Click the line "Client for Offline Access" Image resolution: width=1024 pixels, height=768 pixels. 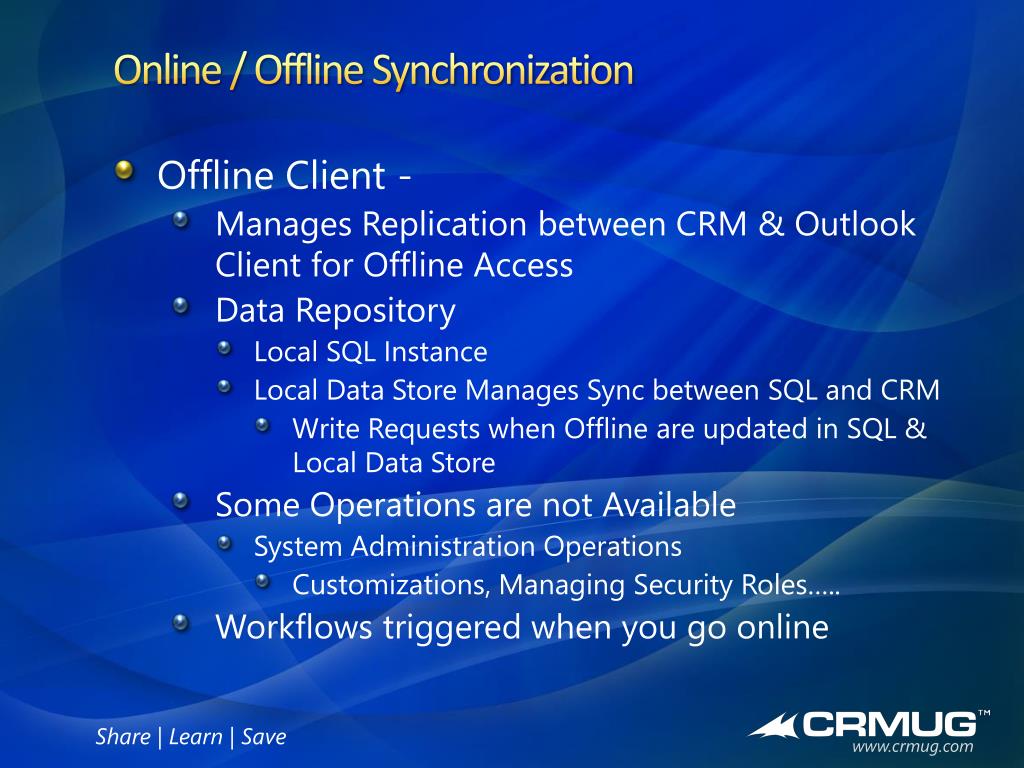point(394,264)
